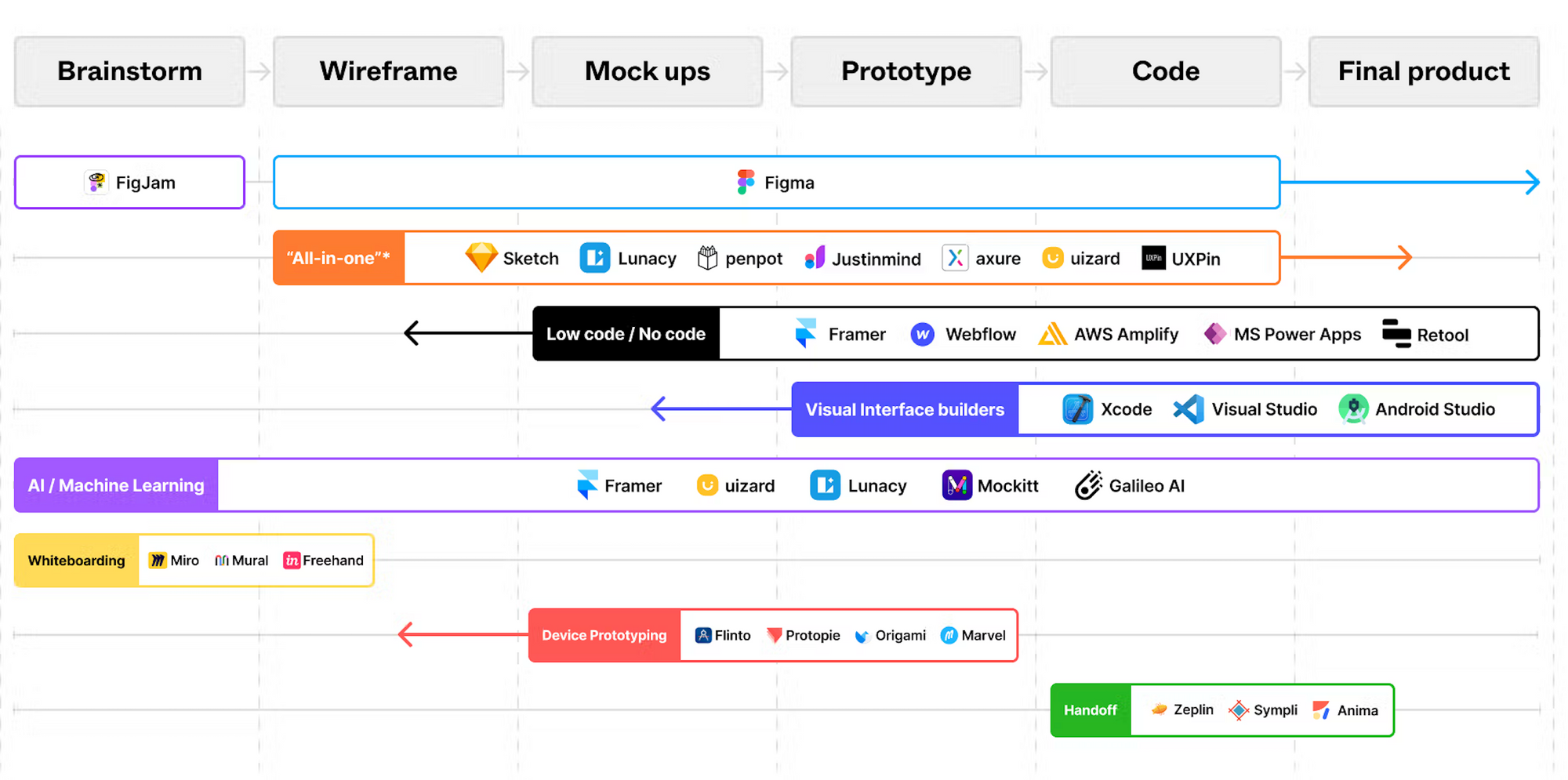Click the Miro icon

[x=158, y=561]
